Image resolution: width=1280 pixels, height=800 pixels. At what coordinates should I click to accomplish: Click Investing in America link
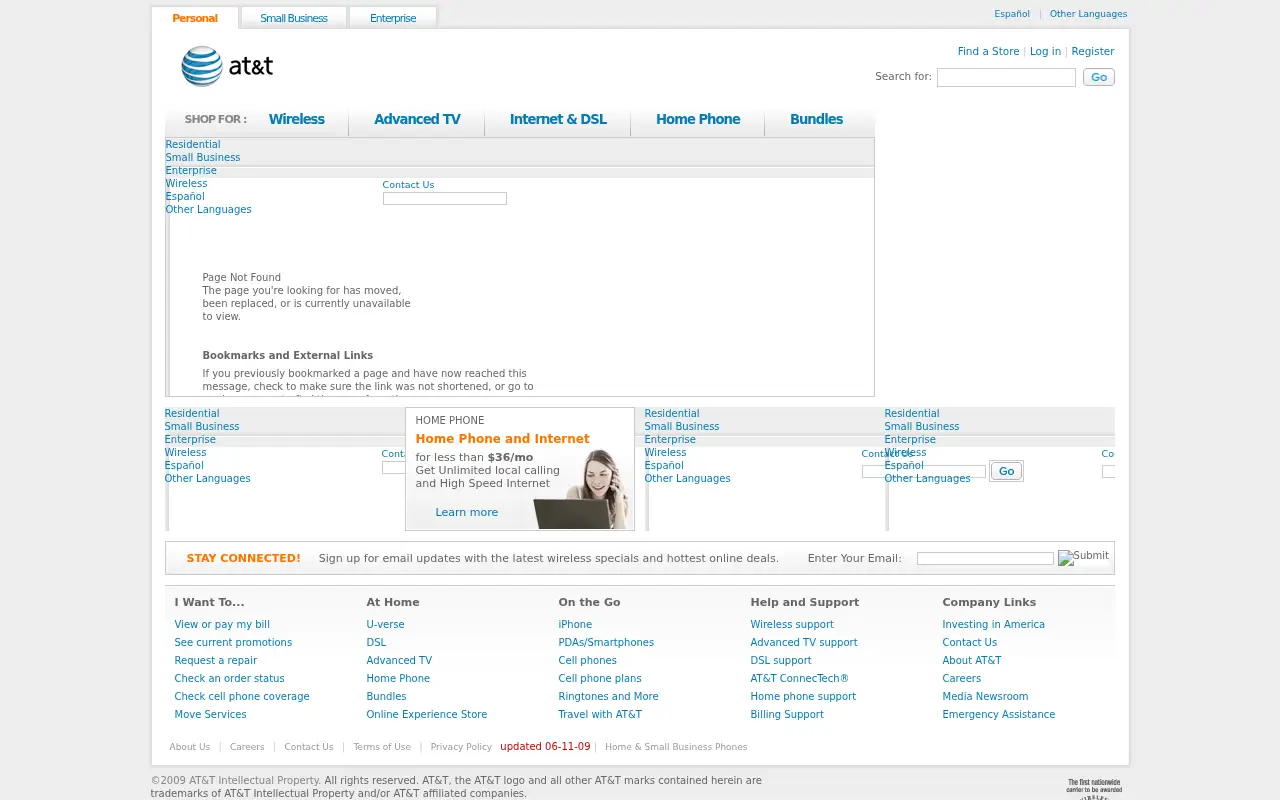click(x=993, y=624)
